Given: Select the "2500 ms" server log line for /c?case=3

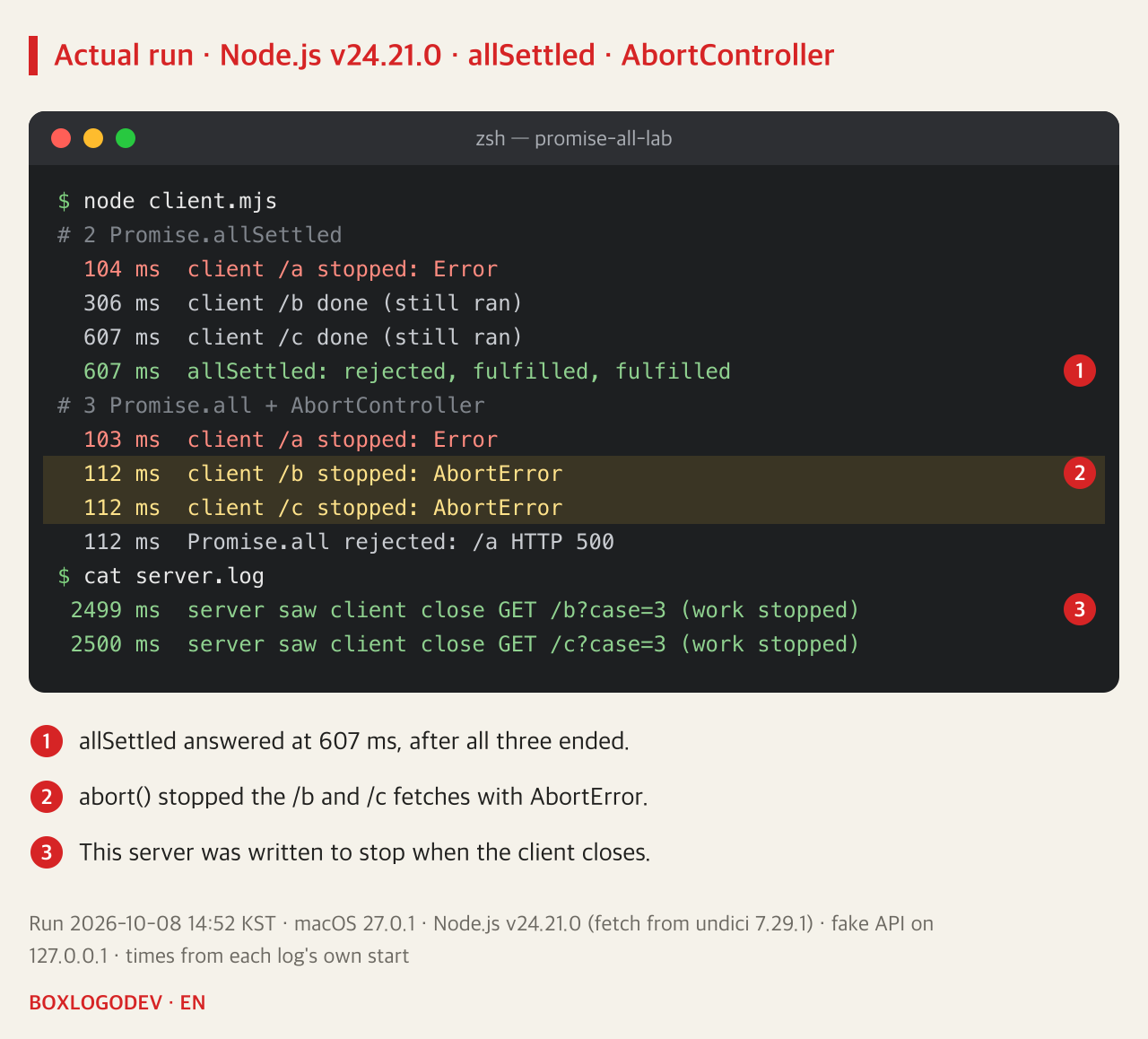Looking at the screenshot, I should tap(465, 644).
